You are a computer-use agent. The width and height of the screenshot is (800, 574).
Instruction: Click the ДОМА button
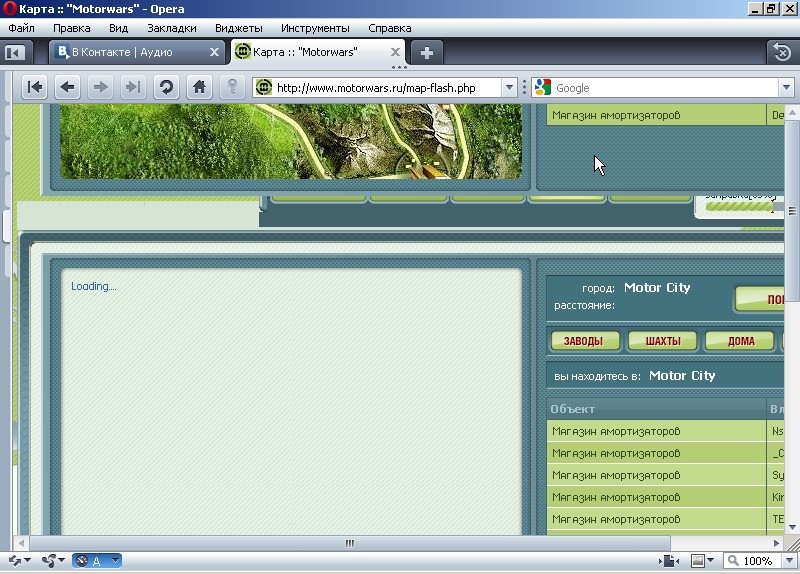(x=740, y=341)
